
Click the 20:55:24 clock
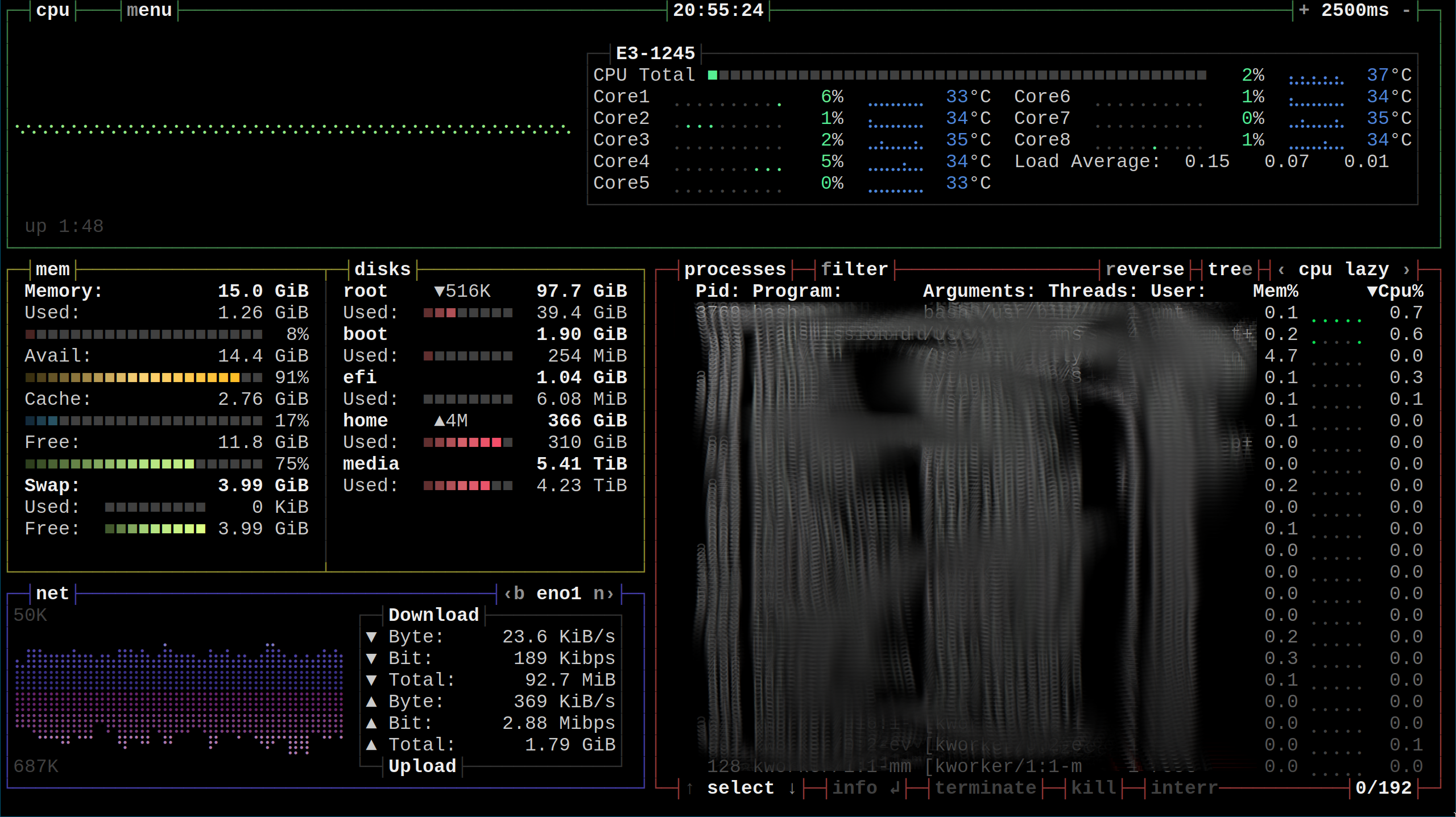(718, 10)
